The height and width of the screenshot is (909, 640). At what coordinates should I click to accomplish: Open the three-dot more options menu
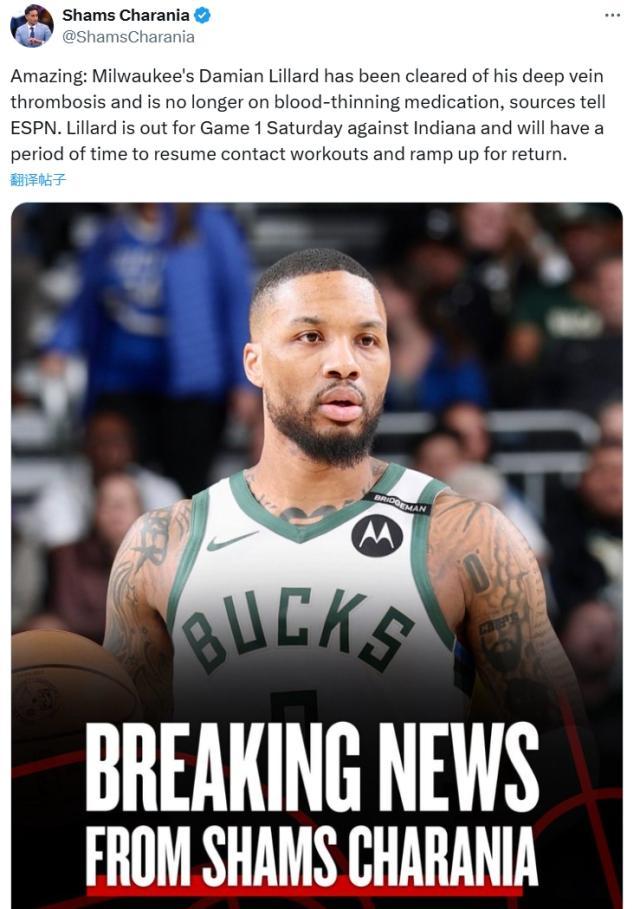612,16
